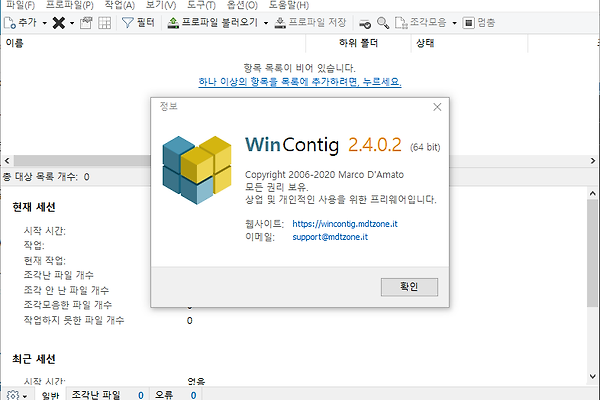Click the 조각모음한 파일 개수 label
Image resolution: width=600 pixels, height=400 pixels.
[68, 305]
